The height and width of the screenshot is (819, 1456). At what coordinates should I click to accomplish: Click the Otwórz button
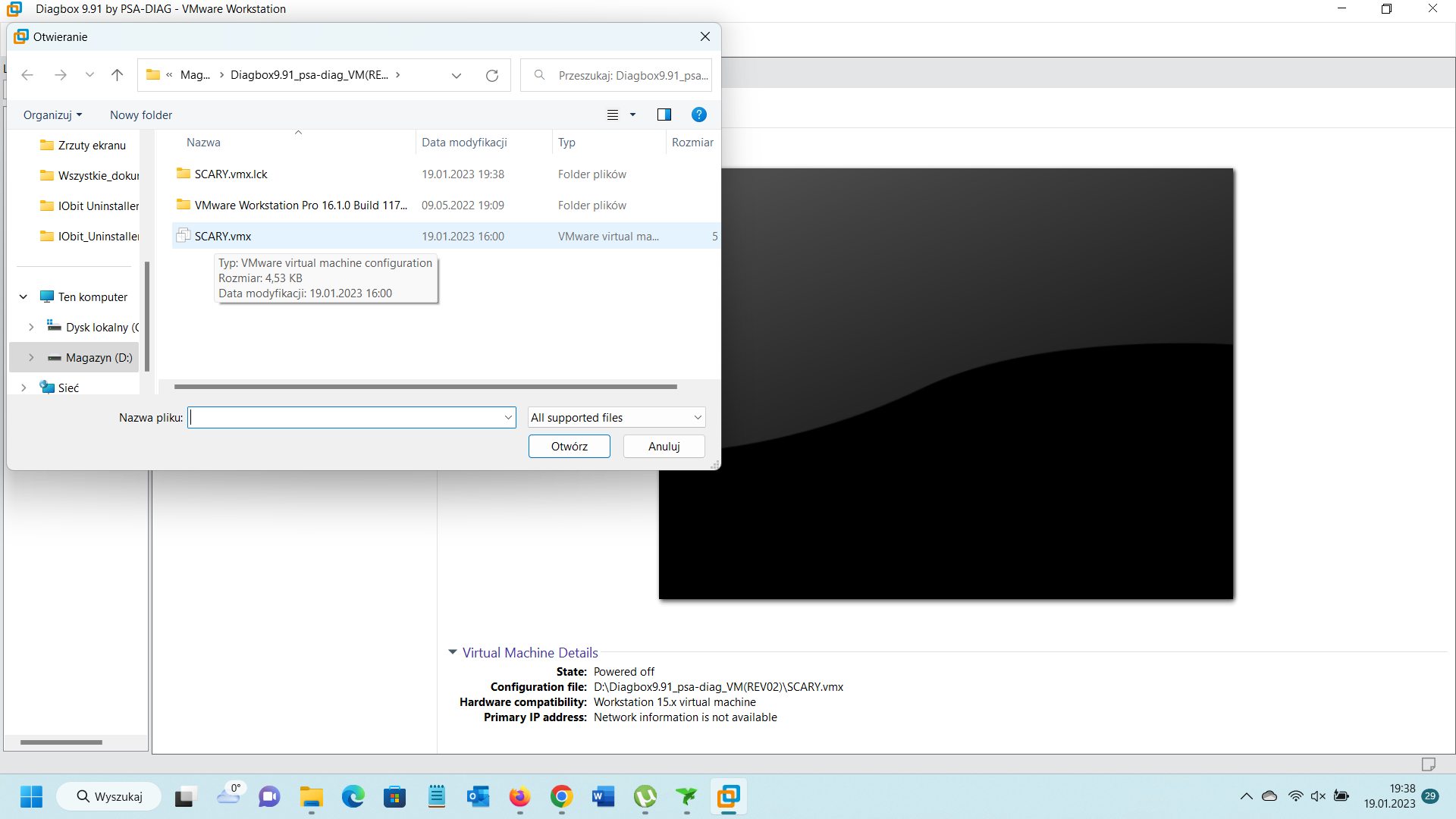570,447
